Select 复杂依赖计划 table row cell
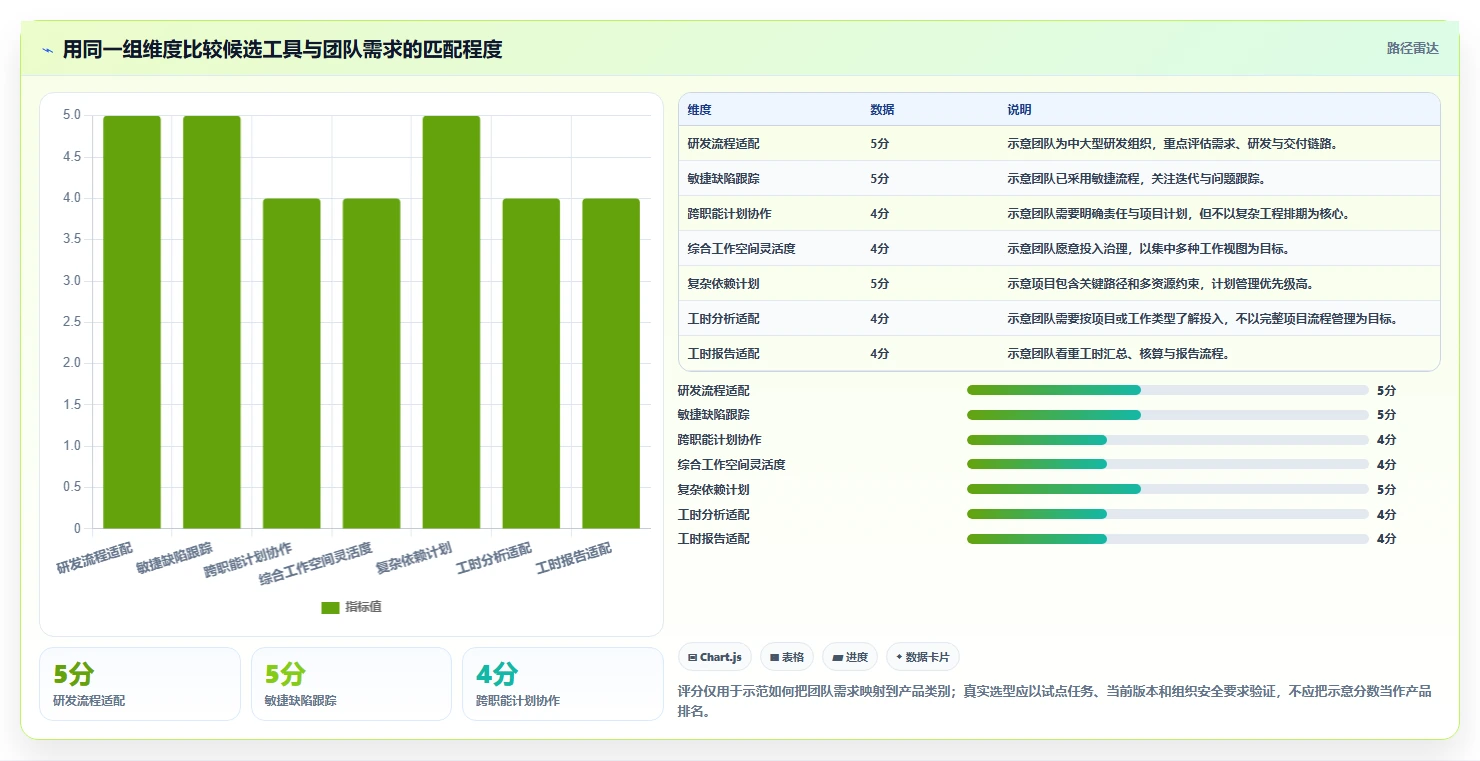 click(x=723, y=284)
